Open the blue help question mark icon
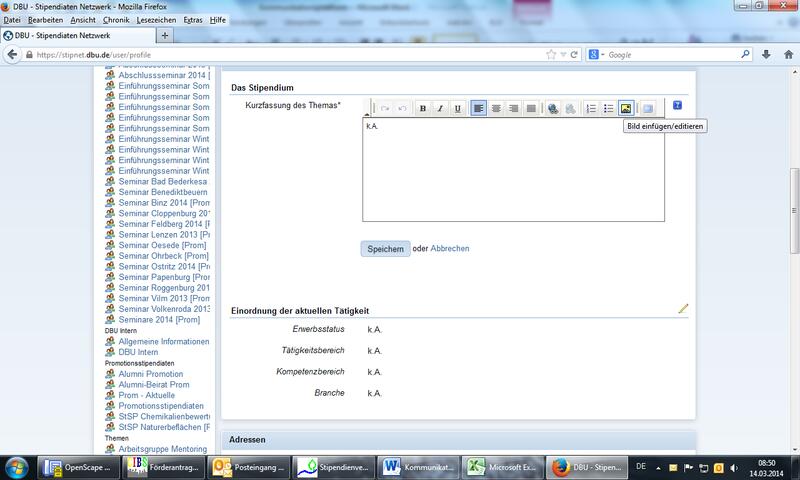 pyautogui.click(x=677, y=105)
